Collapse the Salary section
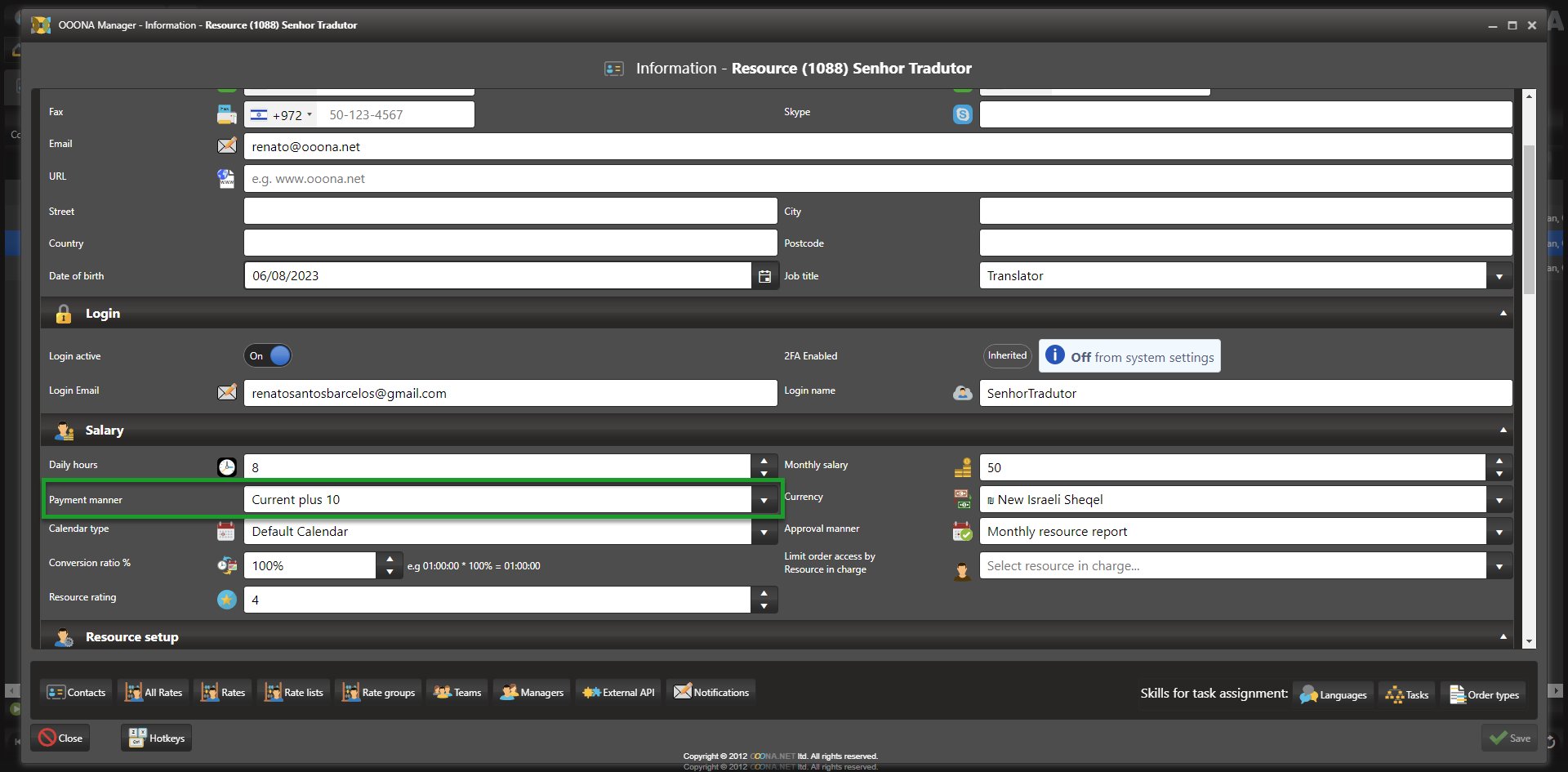The height and width of the screenshot is (772, 1568). tap(1503, 431)
